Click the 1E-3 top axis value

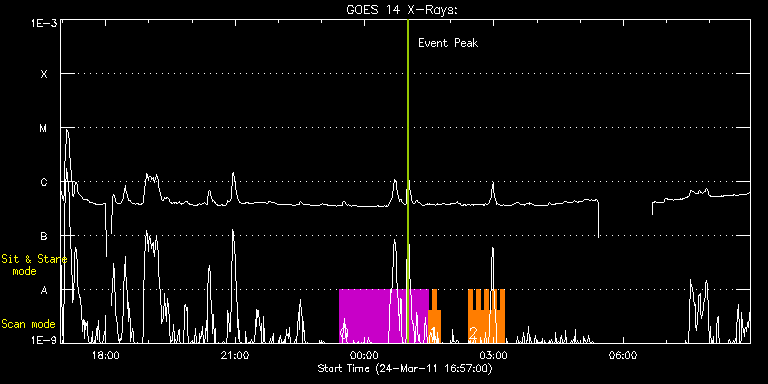tap(44, 23)
